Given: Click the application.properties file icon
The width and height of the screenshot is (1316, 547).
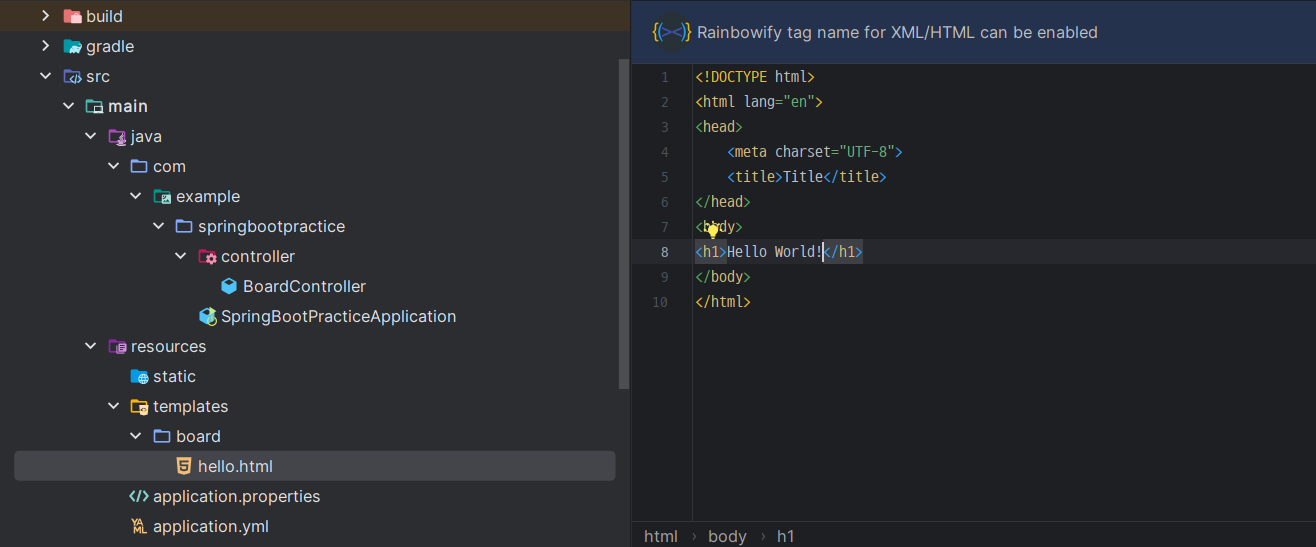Looking at the screenshot, I should pos(139,496).
